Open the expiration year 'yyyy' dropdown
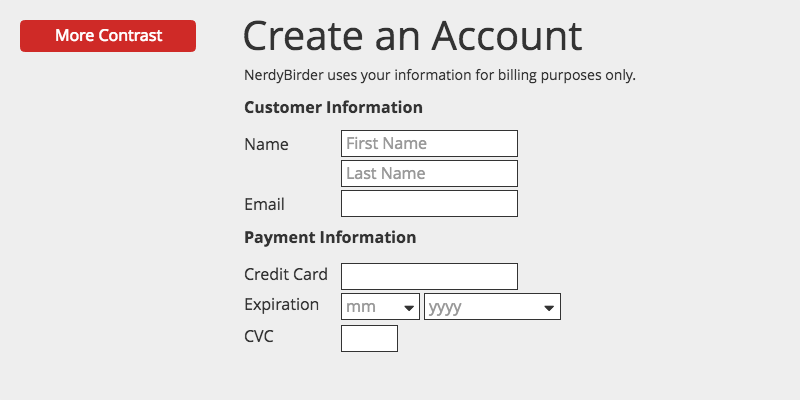 [492, 307]
